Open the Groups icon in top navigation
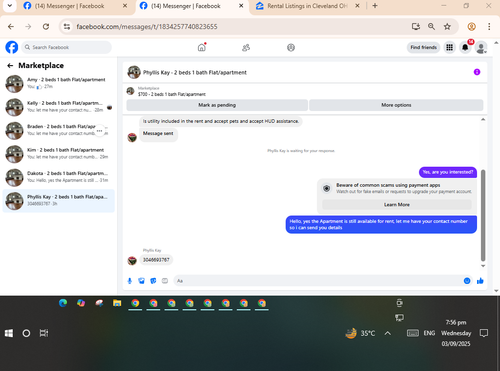 coord(291,48)
